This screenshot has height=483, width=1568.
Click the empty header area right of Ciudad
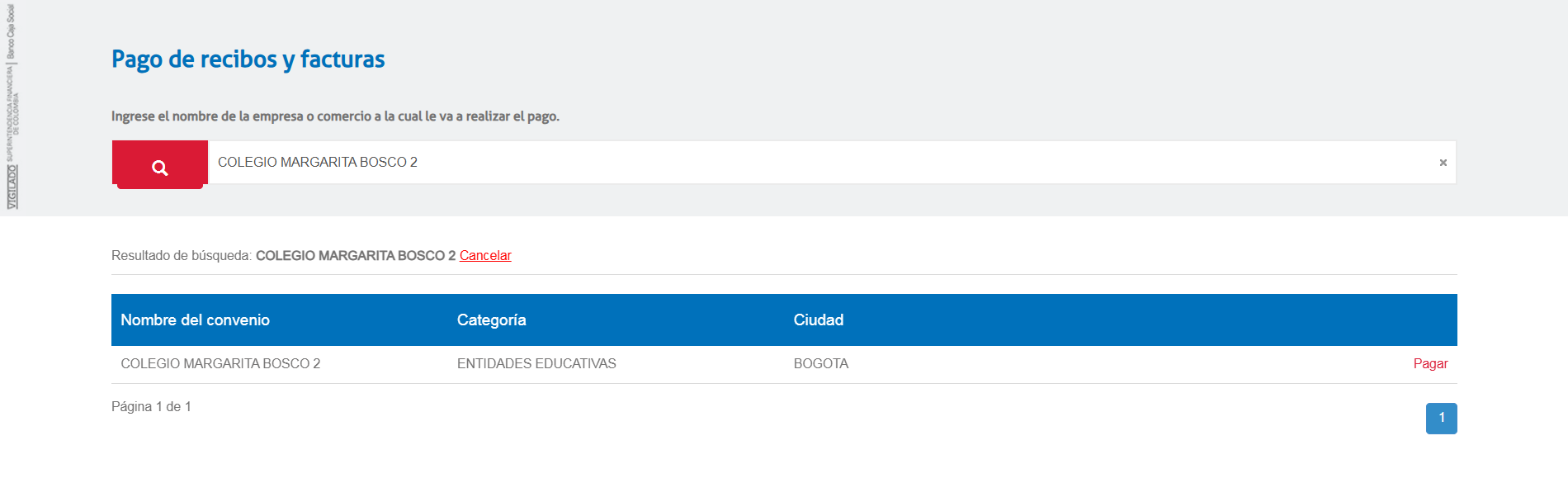click(1155, 320)
